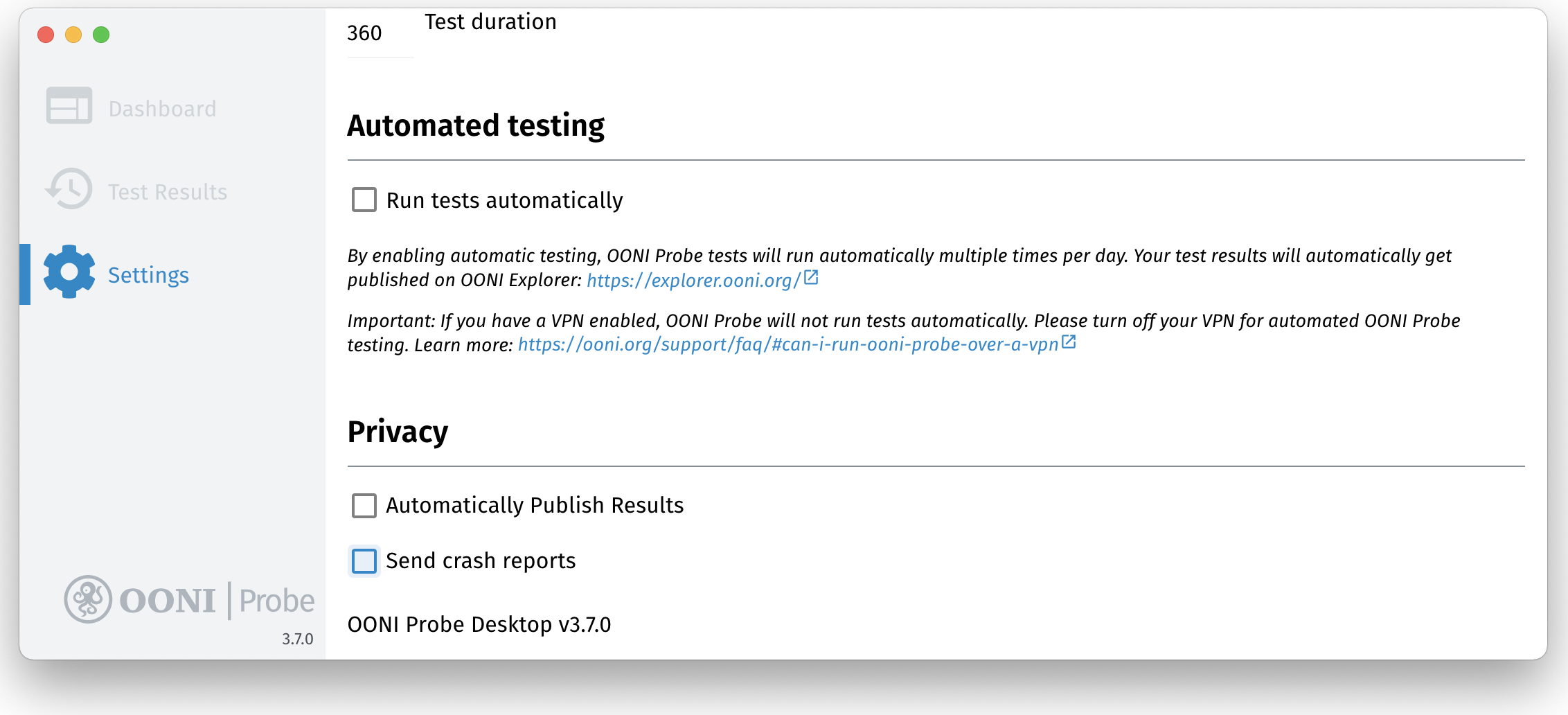Click the Dashboard panel icon in sidebar
Image resolution: width=1568 pixels, height=715 pixels.
click(x=69, y=106)
